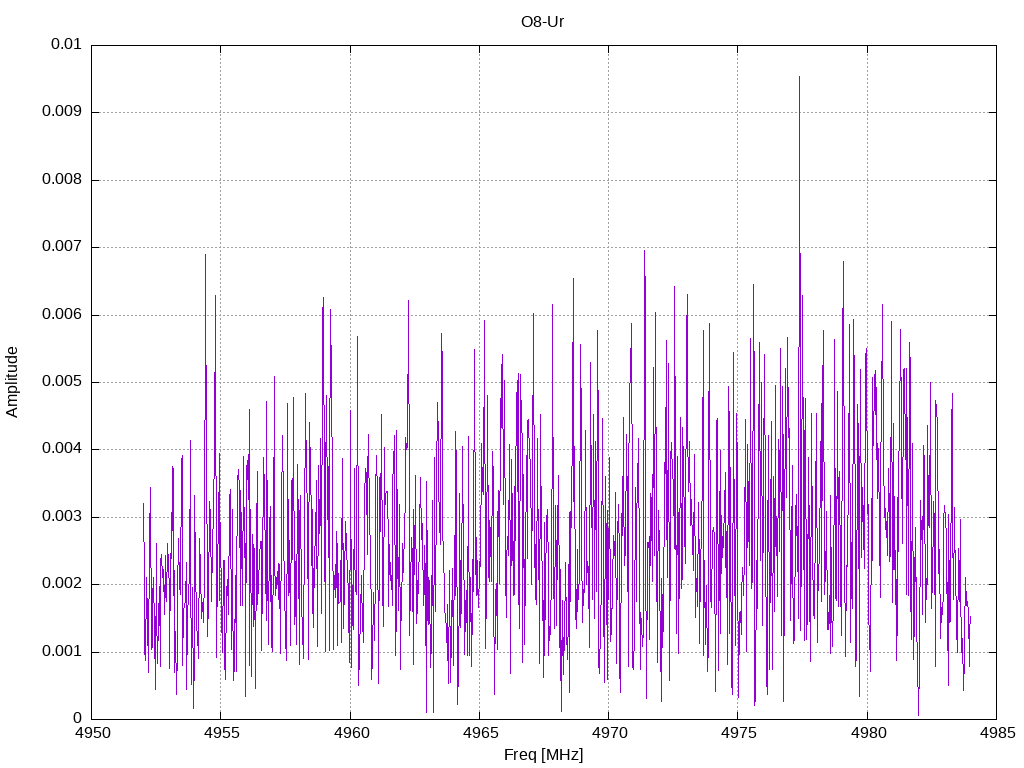Click the Freq [MHz] axis label
The height and width of the screenshot is (768, 1024).
point(543,755)
